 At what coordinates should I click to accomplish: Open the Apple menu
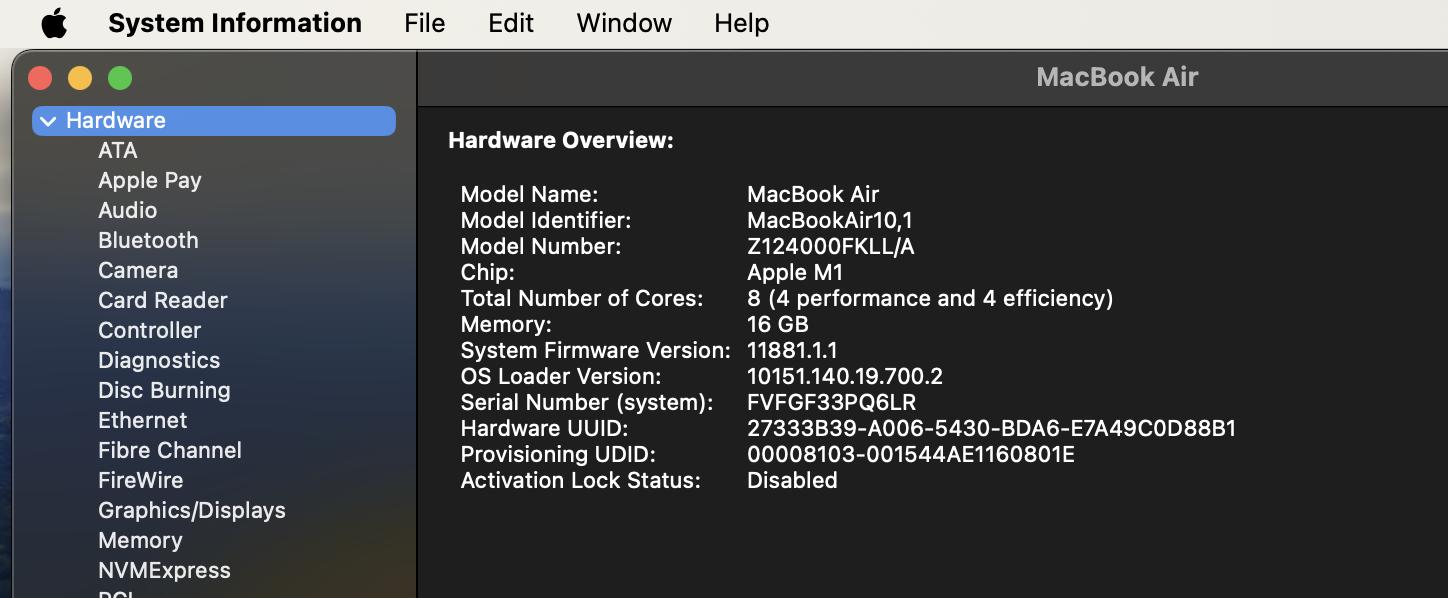coord(54,22)
